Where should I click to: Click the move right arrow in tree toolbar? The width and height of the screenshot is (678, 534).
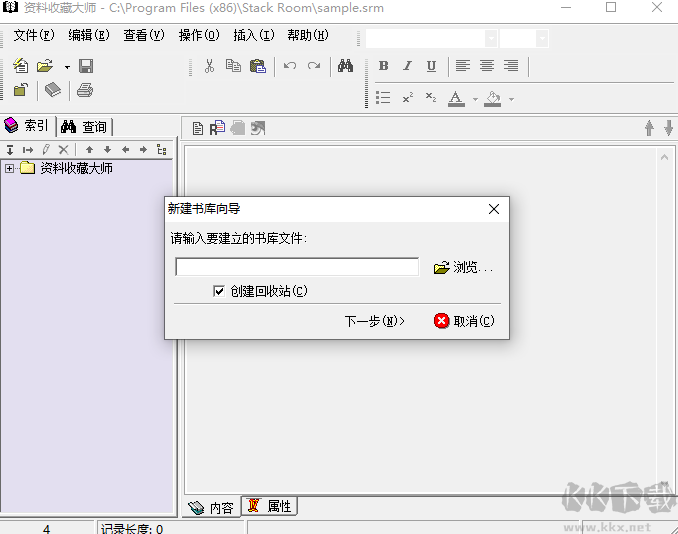pos(143,150)
